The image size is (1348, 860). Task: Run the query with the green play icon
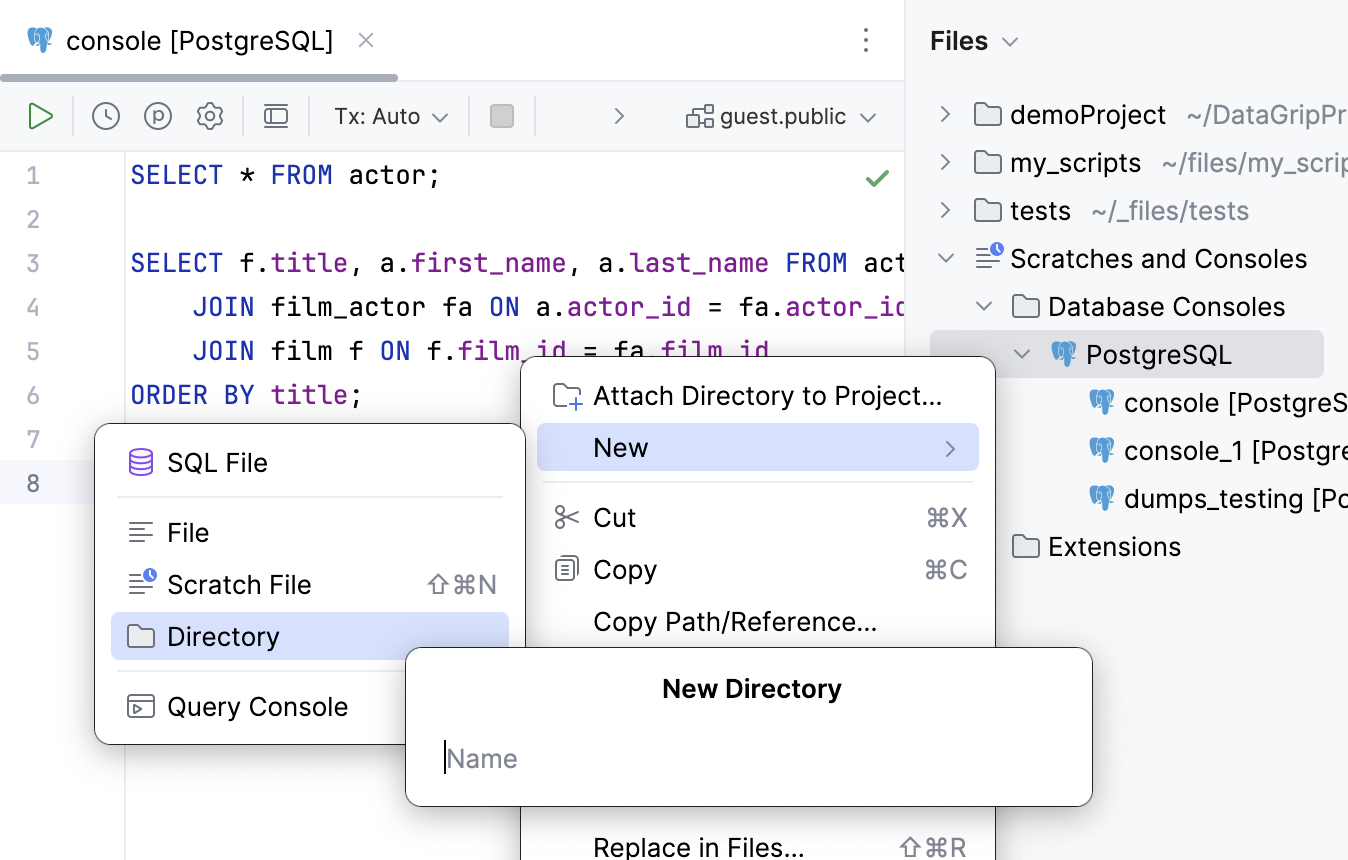click(41, 115)
